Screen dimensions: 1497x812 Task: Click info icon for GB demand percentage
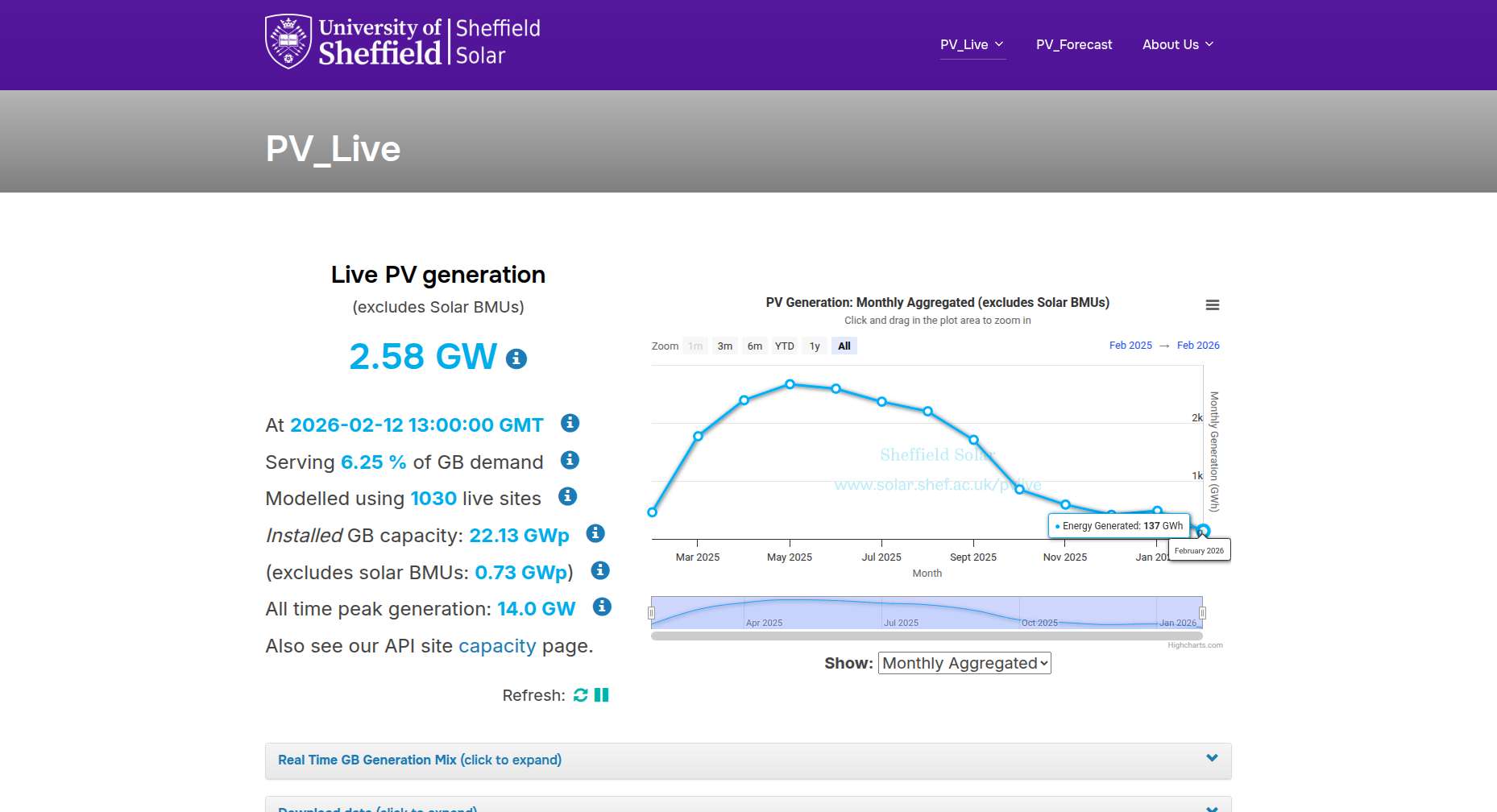coord(570,460)
